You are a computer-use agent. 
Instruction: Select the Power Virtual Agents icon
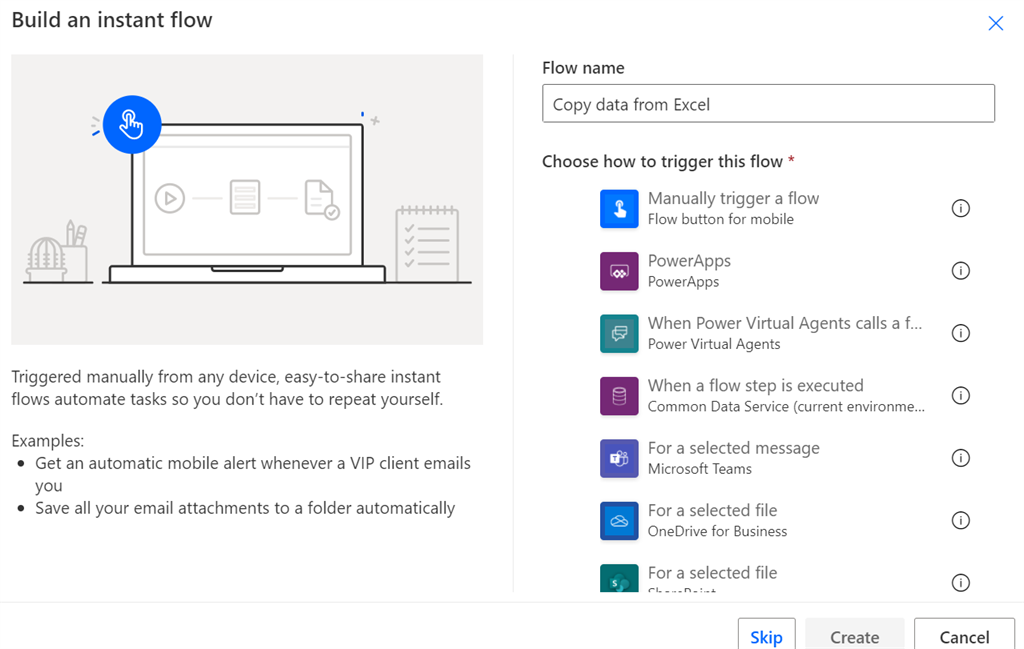pyautogui.click(x=618, y=332)
